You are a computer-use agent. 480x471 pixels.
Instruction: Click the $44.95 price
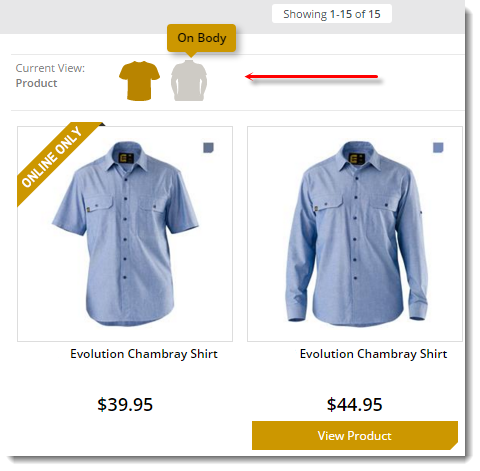355,405
